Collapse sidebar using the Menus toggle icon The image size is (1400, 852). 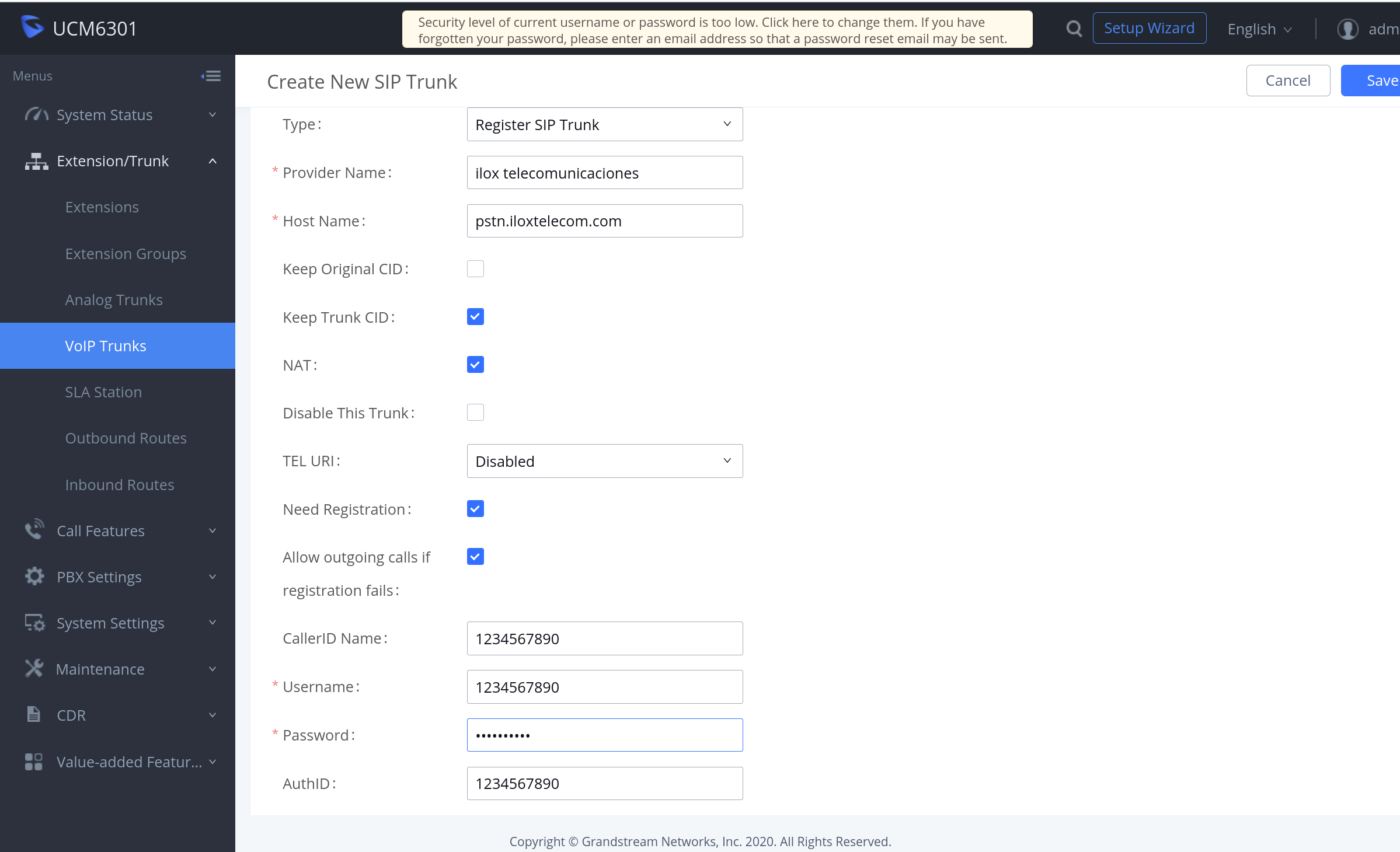(211, 76)
